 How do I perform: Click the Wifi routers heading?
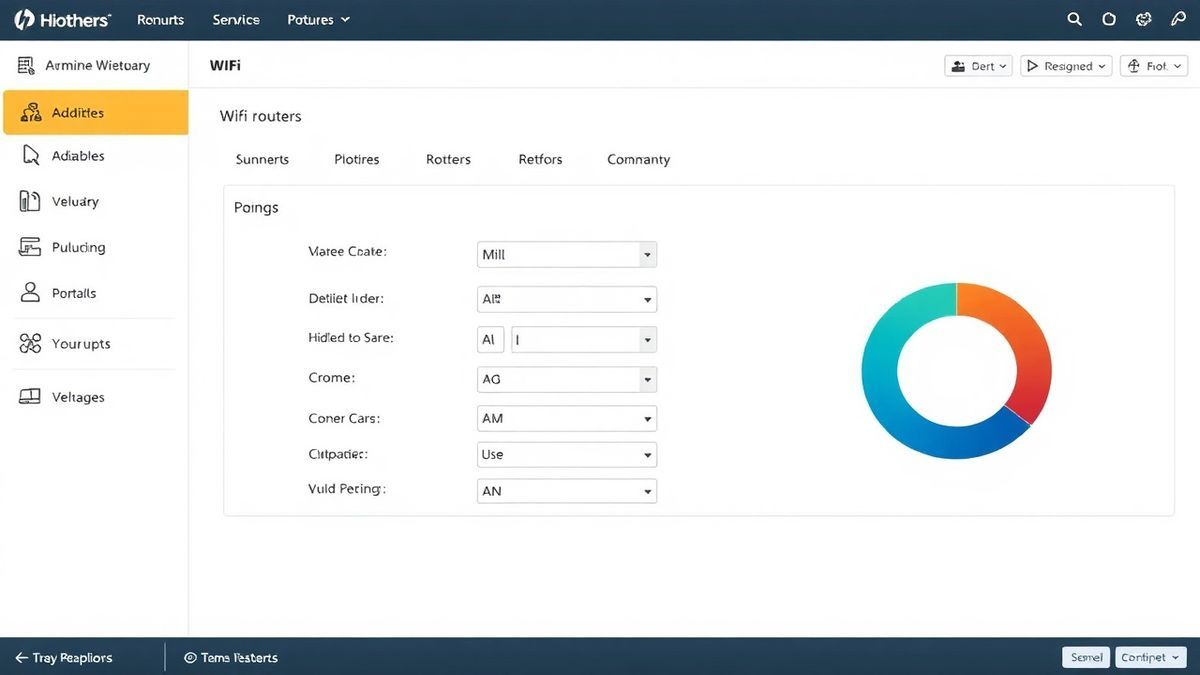pyautogui.click(x=260, y=116)
